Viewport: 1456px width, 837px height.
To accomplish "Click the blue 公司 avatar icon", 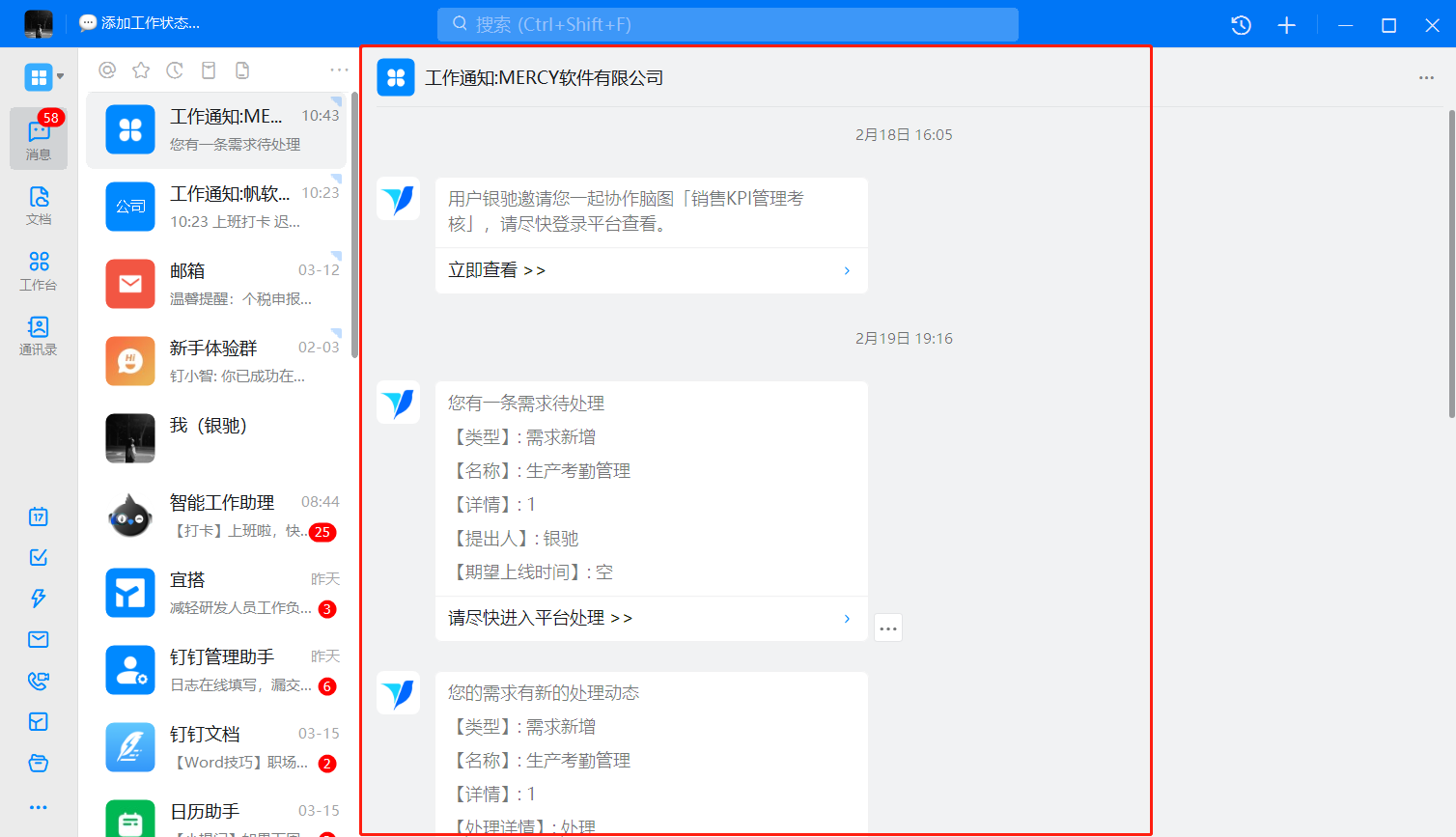I will 130,207.
